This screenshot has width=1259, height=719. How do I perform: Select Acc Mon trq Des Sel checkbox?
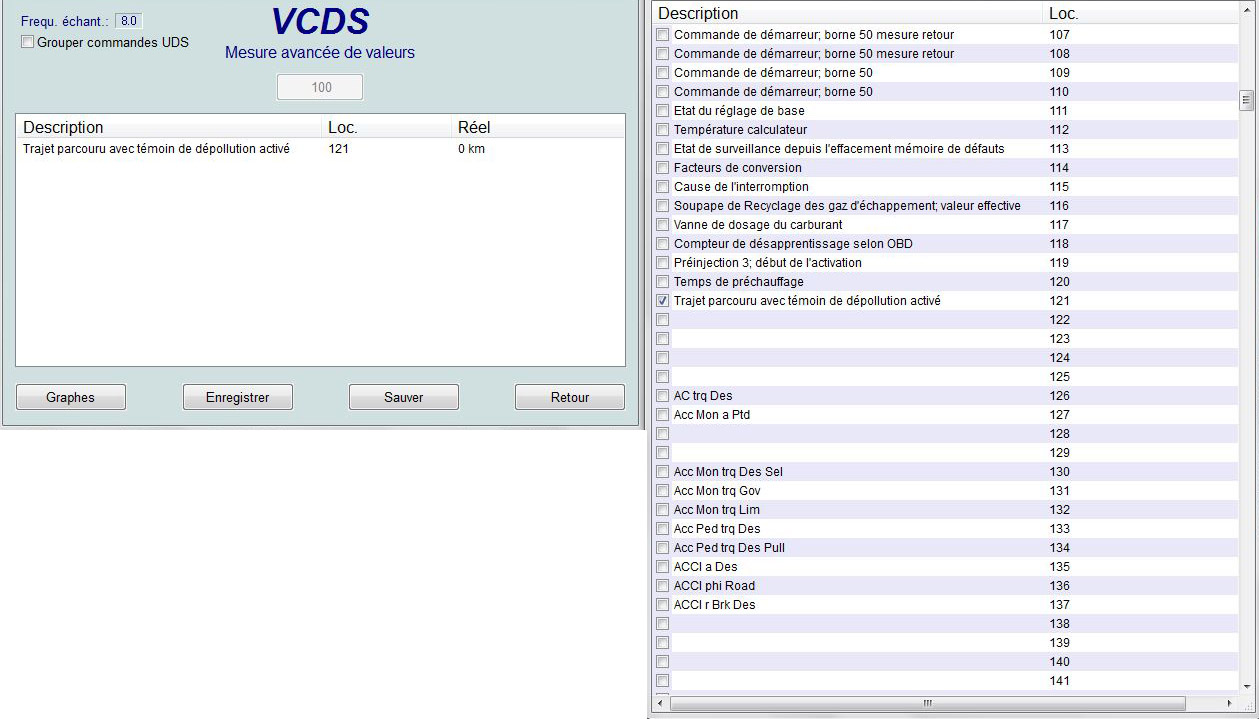pos(662,471)
